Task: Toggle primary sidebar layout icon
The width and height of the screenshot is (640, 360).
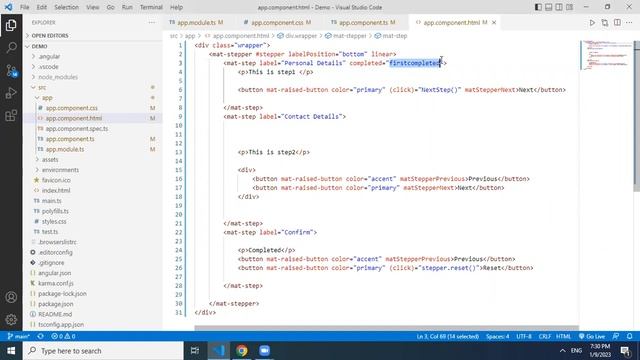Action: click(x=538, y=7)
